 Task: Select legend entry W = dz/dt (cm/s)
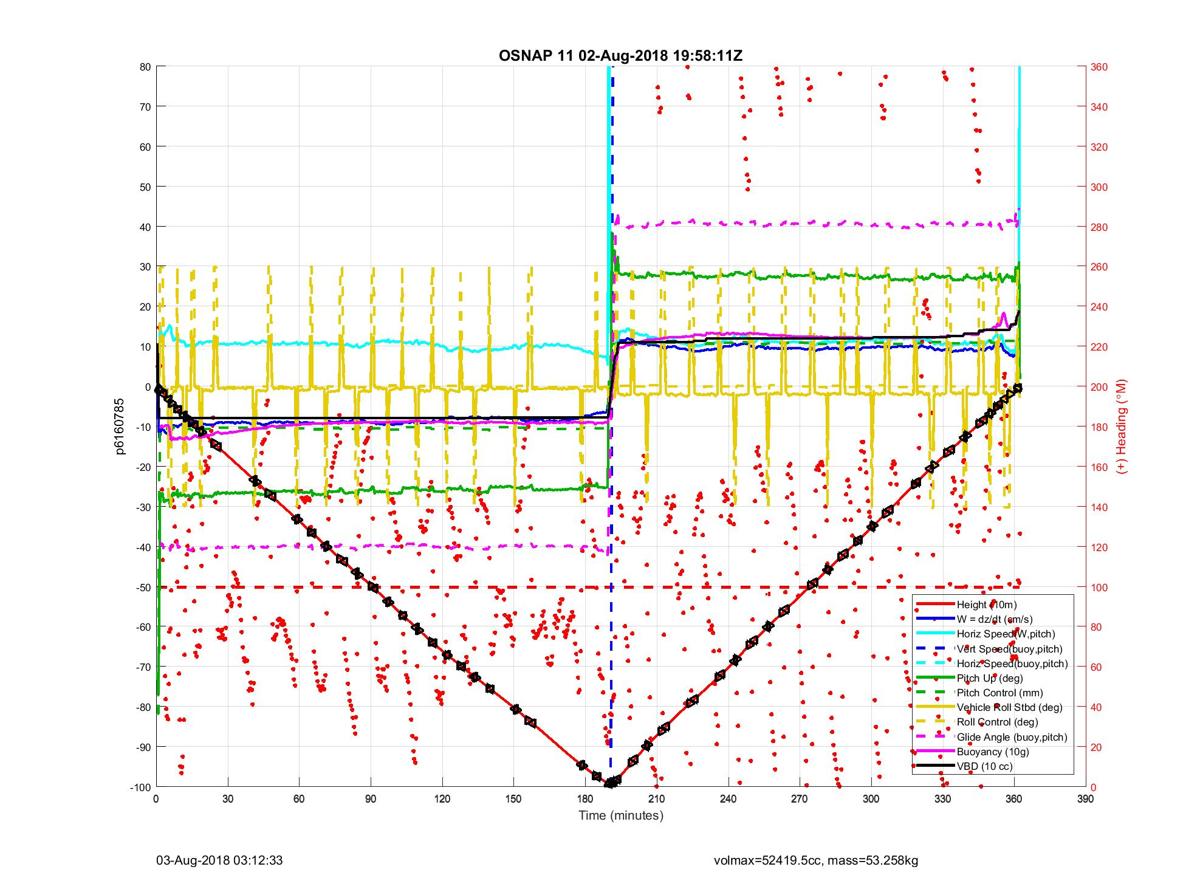click(x=997, y=620)
